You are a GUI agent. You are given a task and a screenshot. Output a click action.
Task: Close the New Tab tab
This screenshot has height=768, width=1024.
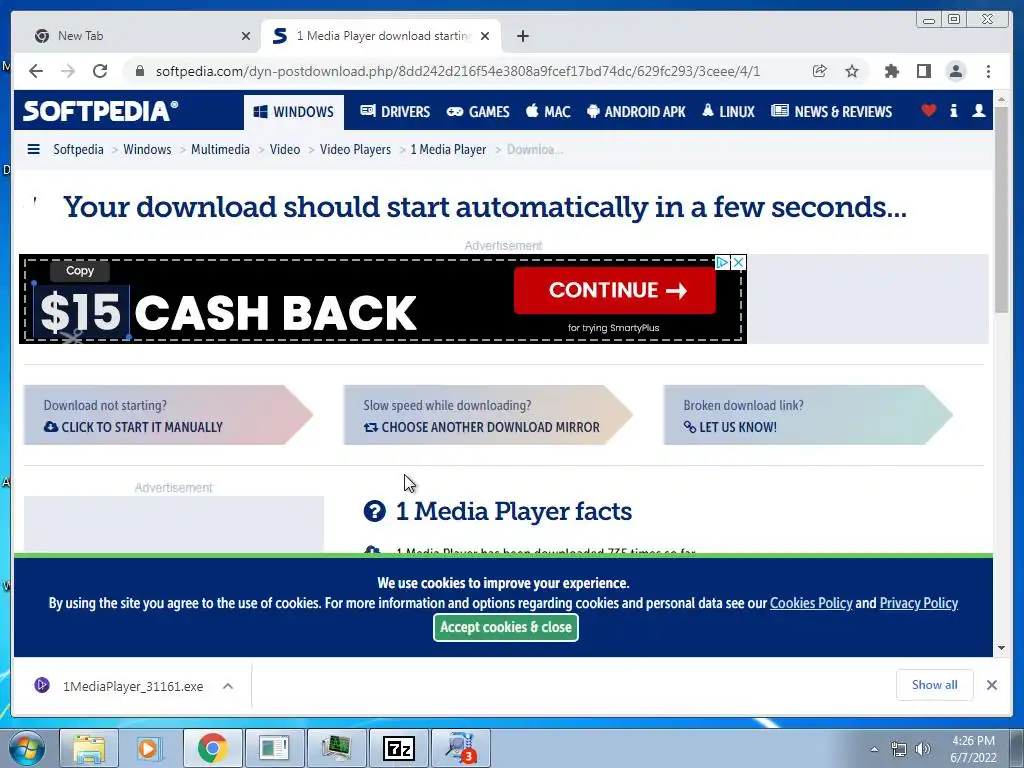(x=246, y=36)
